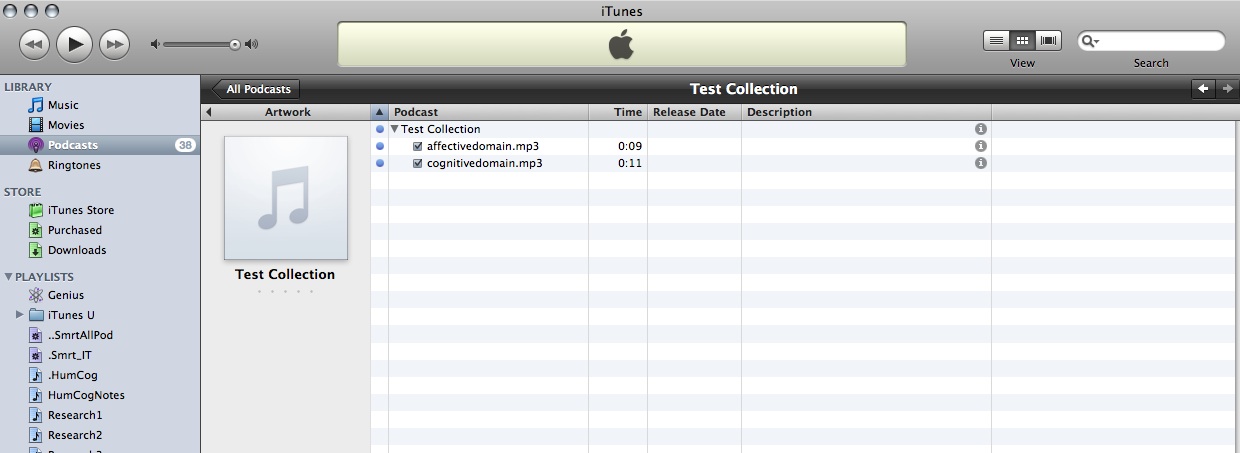Sort by Release Date column header
The image size is (1240, 453).
tap(695, 112)
